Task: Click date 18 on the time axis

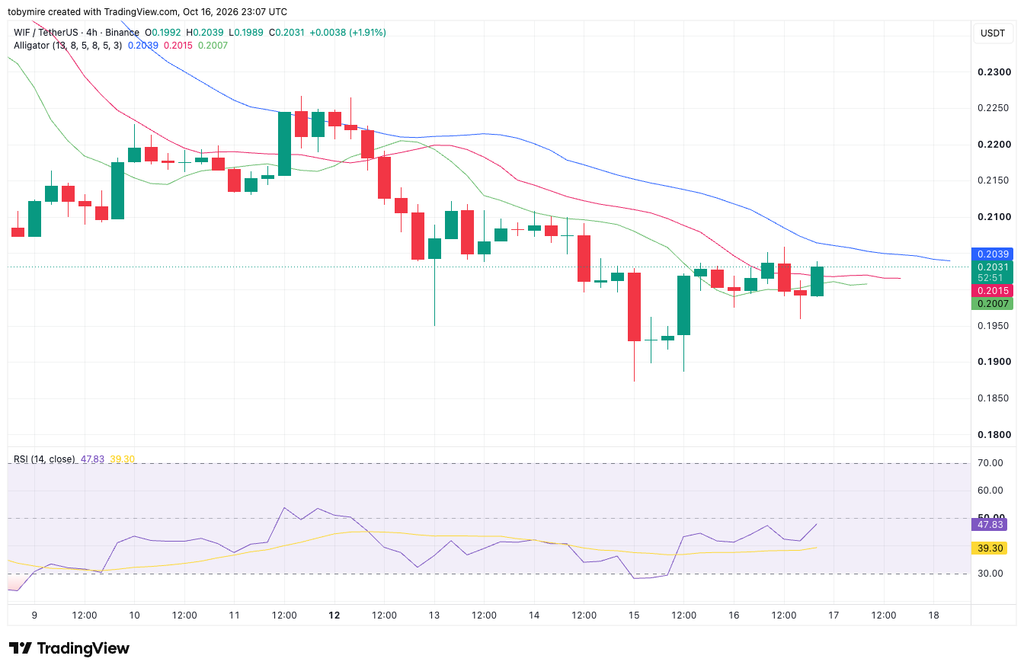Action: 934,615
